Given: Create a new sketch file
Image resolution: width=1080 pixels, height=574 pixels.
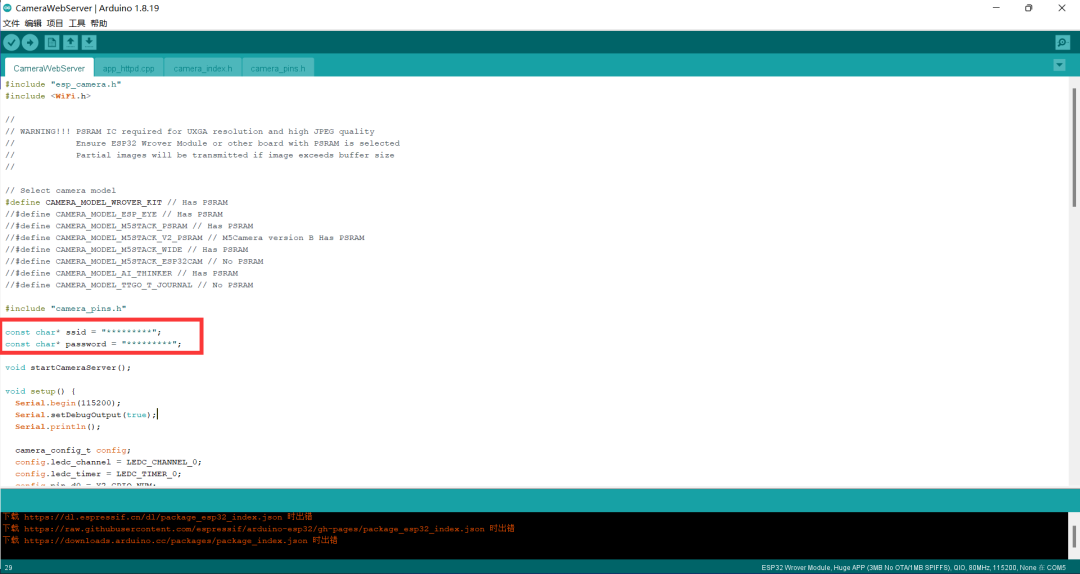Looking at the screenshot, I should coord(52,43).
